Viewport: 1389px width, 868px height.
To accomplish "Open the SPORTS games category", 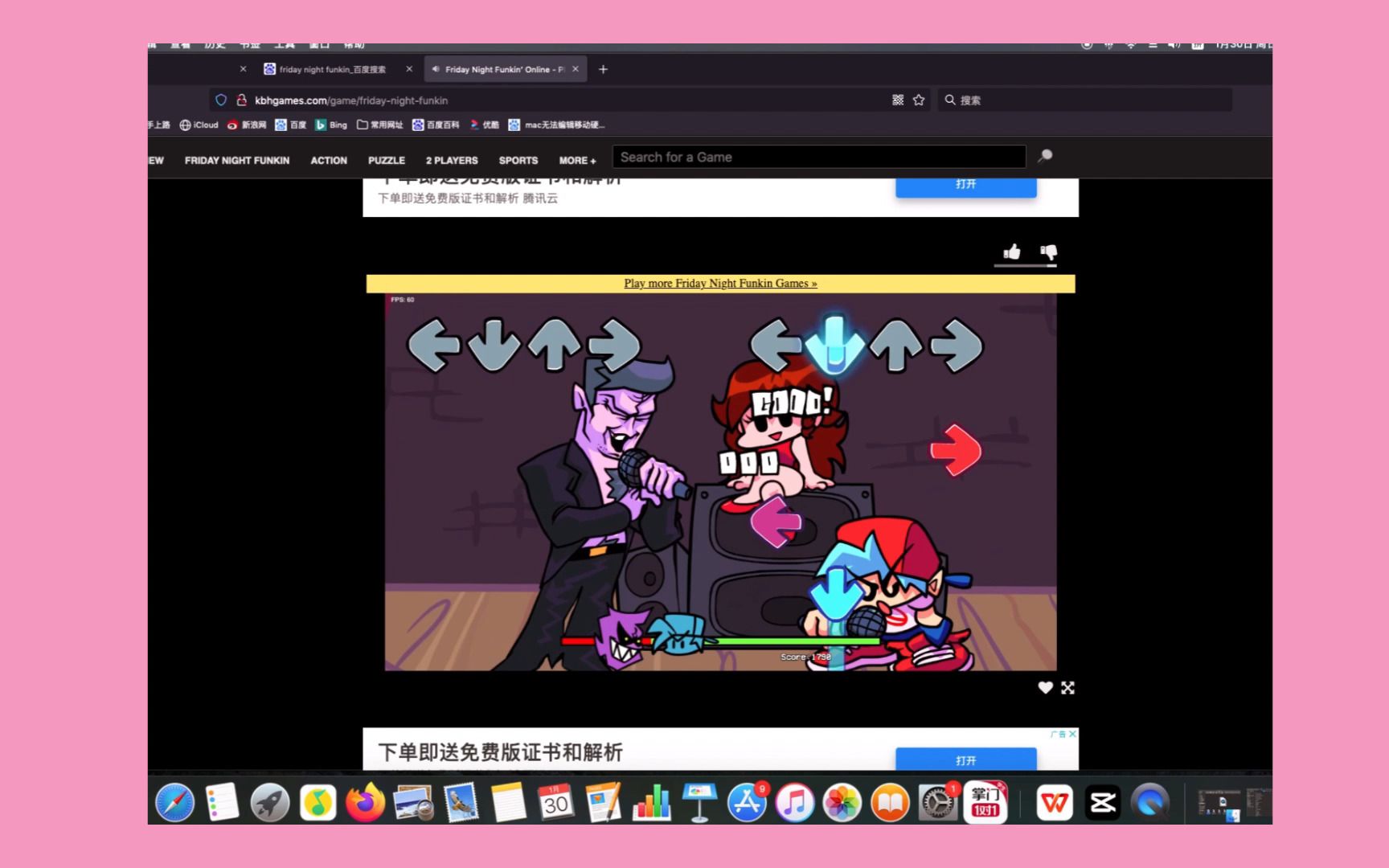I will tap(518, 160).
